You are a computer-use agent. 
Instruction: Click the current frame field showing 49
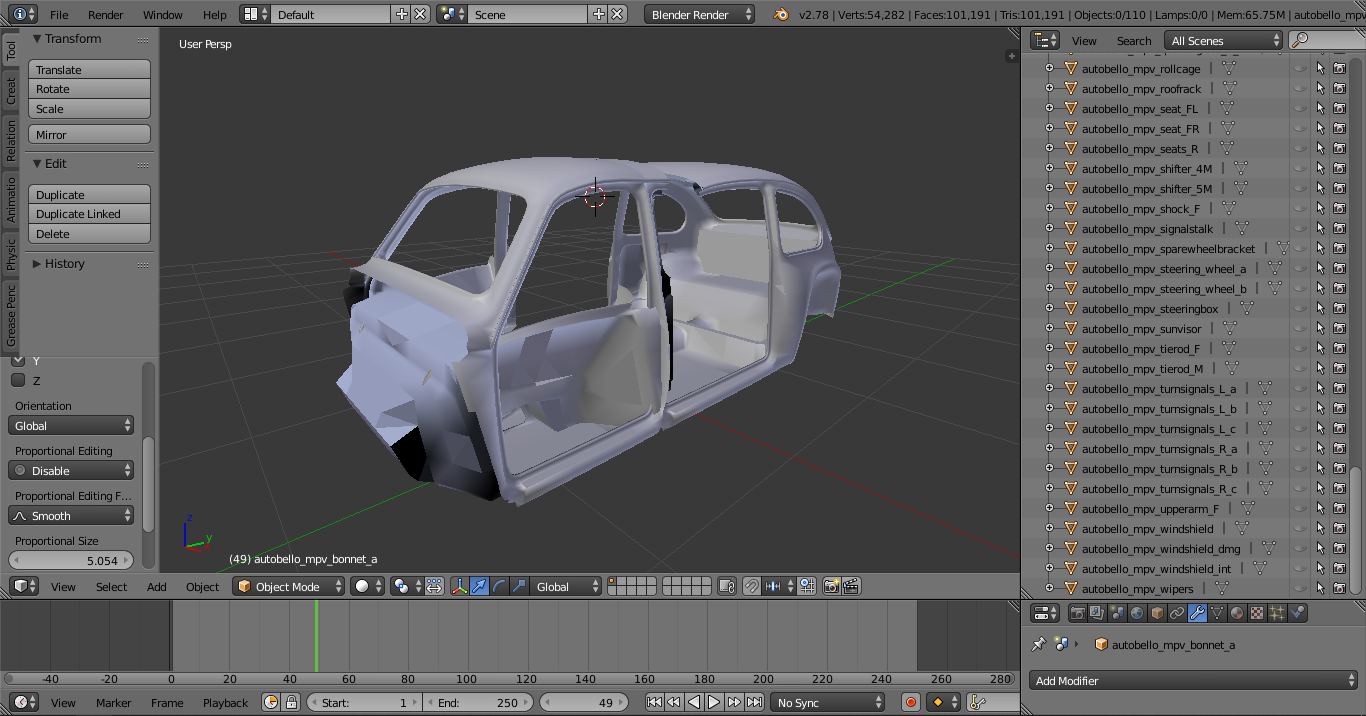(584, 703)
